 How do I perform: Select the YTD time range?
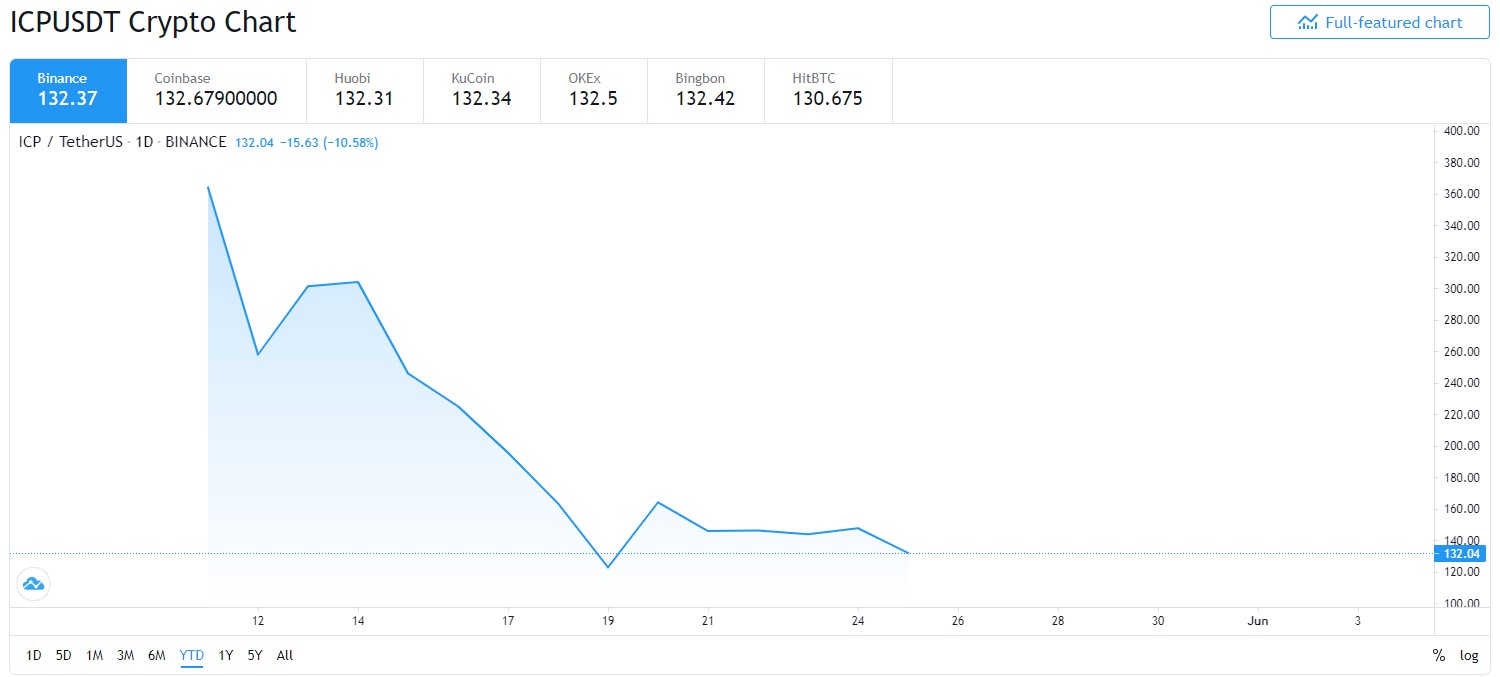point(191,656)
